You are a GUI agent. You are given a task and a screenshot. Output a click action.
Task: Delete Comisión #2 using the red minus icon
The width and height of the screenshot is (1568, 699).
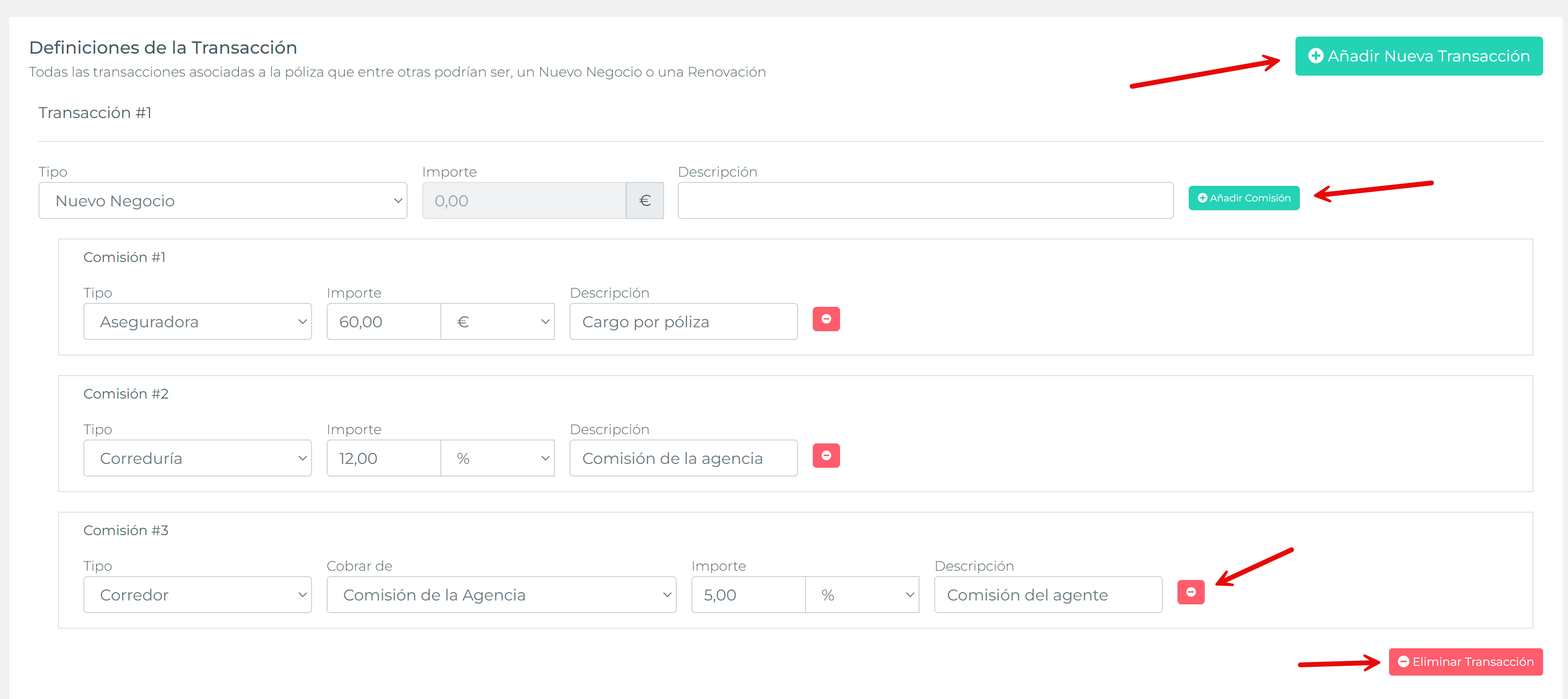click(x=825, y=456)
